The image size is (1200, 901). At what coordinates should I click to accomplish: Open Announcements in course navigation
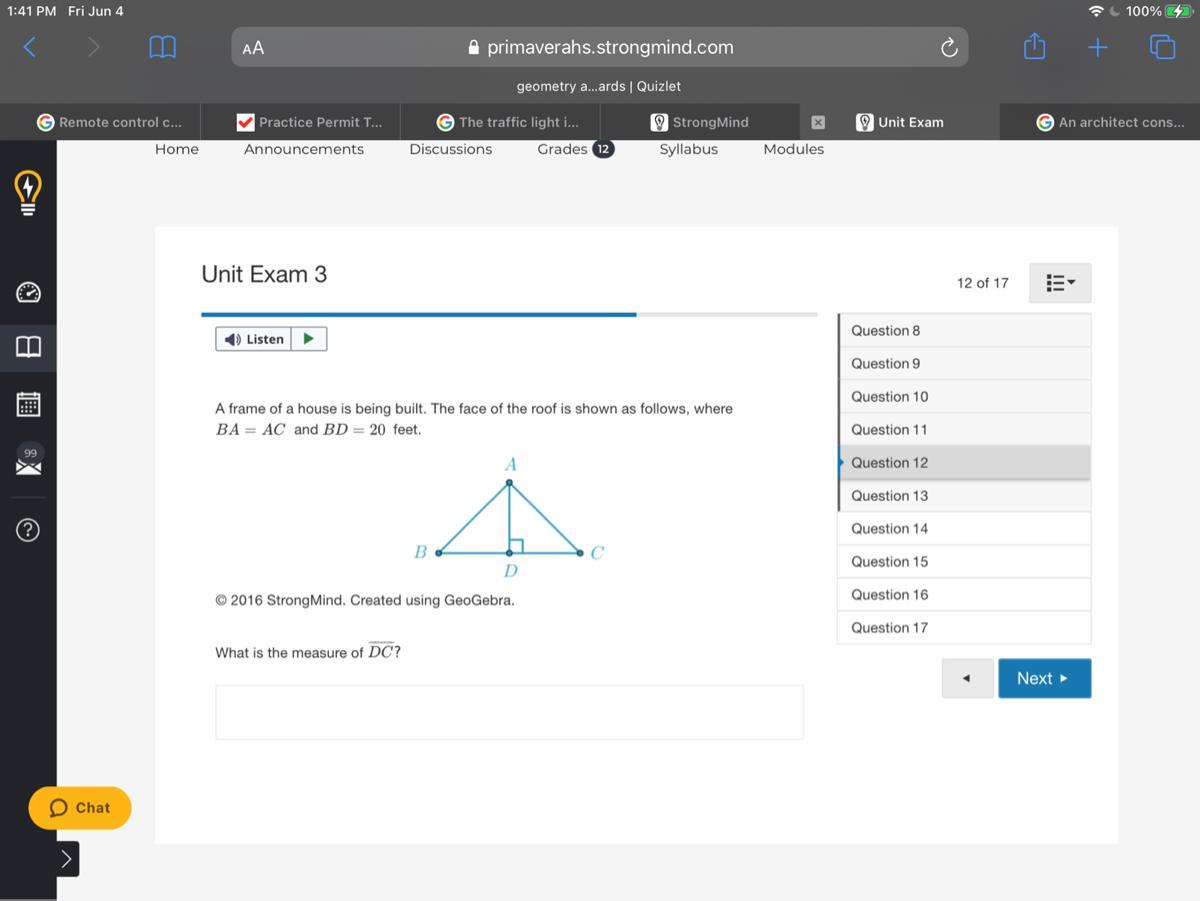point(304,149)
